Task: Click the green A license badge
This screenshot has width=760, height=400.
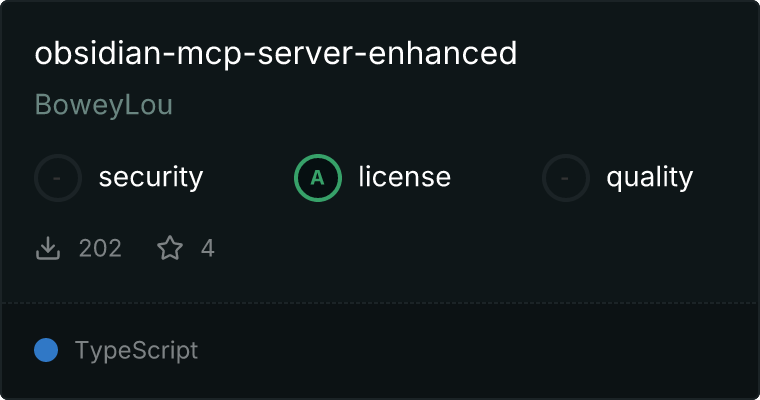Action: 318,178
